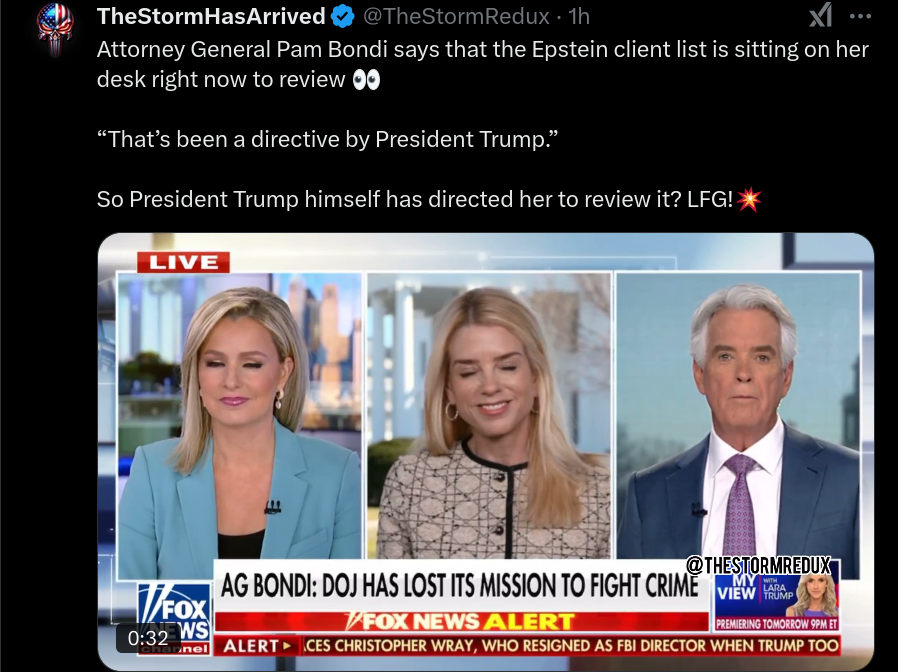Click the Fox News channel logo

[175, 619]
